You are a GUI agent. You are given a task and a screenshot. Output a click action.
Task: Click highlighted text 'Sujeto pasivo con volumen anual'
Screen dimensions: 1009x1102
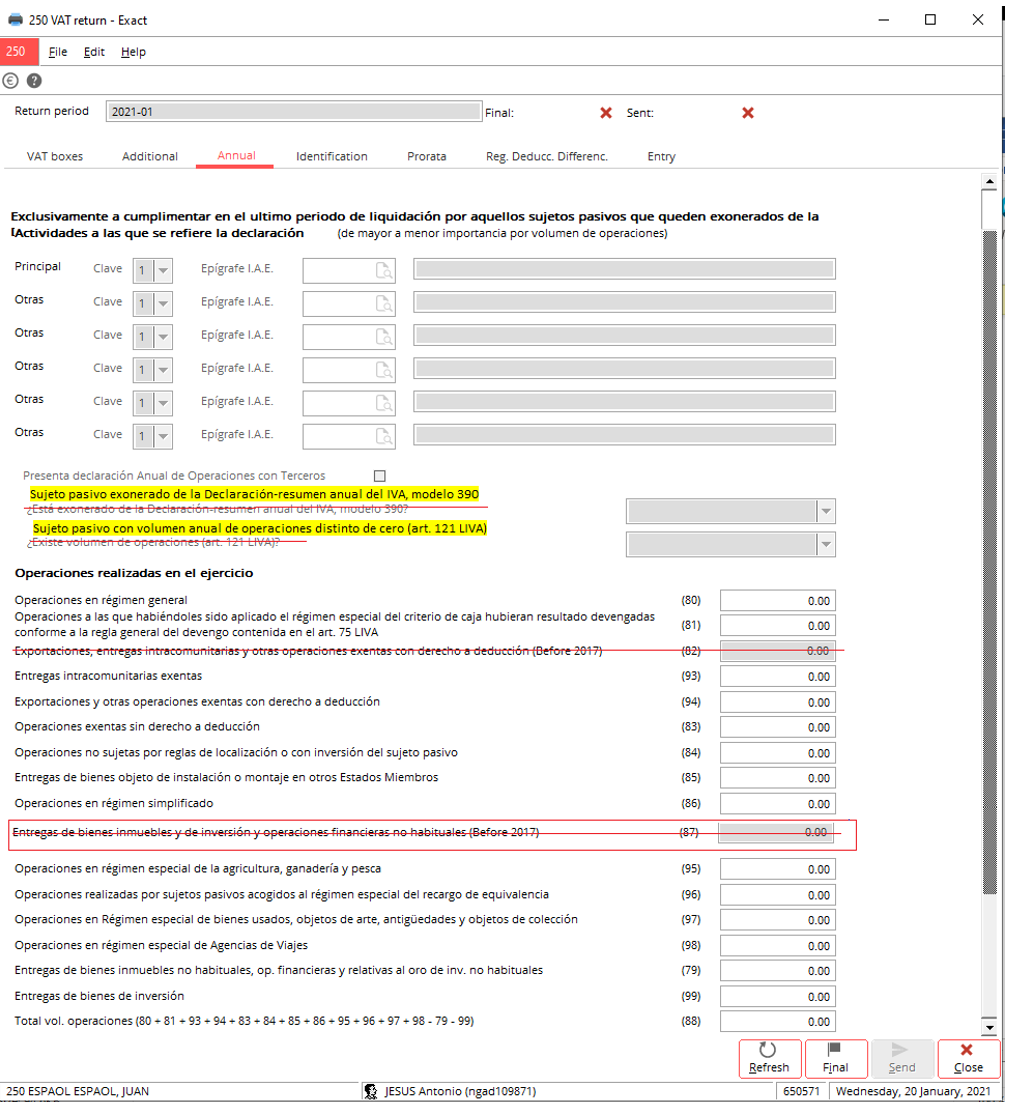[260, 528]
